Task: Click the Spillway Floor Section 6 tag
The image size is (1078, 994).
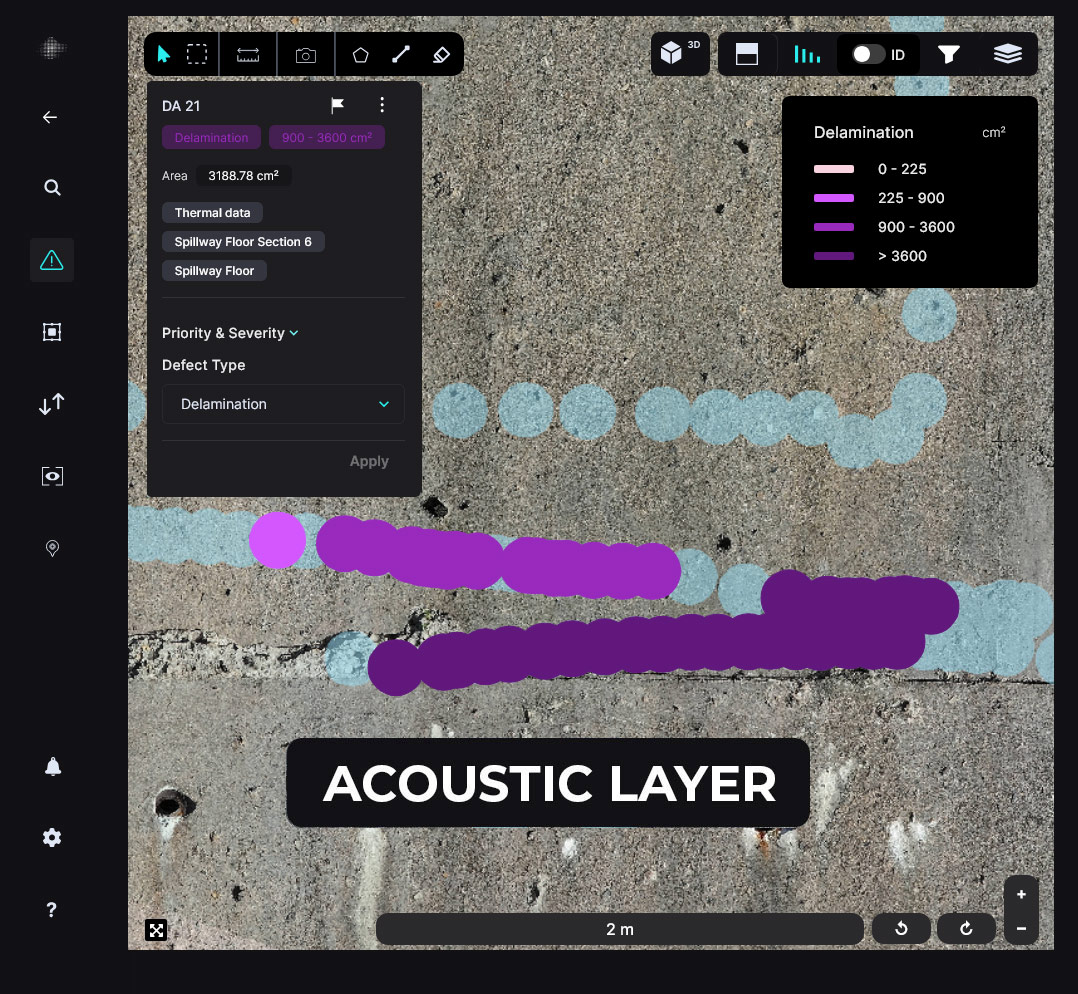Action: click(243, 241)
